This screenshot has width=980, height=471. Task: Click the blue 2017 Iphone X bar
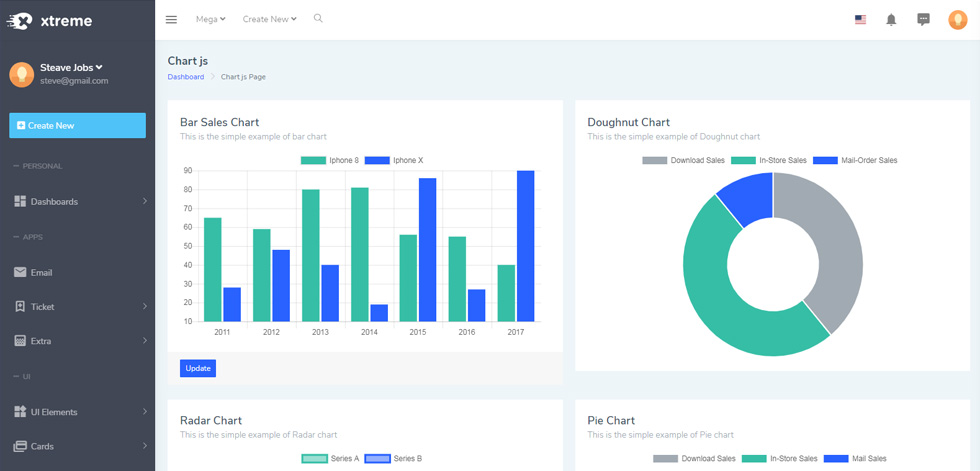[526, 246]
